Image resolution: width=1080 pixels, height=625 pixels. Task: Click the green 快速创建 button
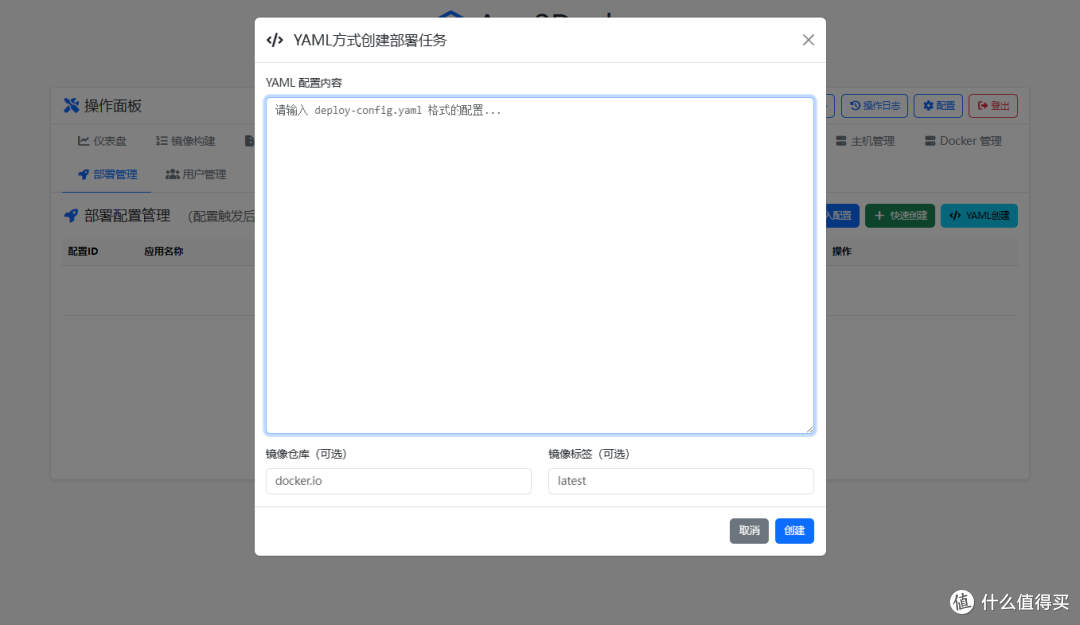(x=900, y=216)
